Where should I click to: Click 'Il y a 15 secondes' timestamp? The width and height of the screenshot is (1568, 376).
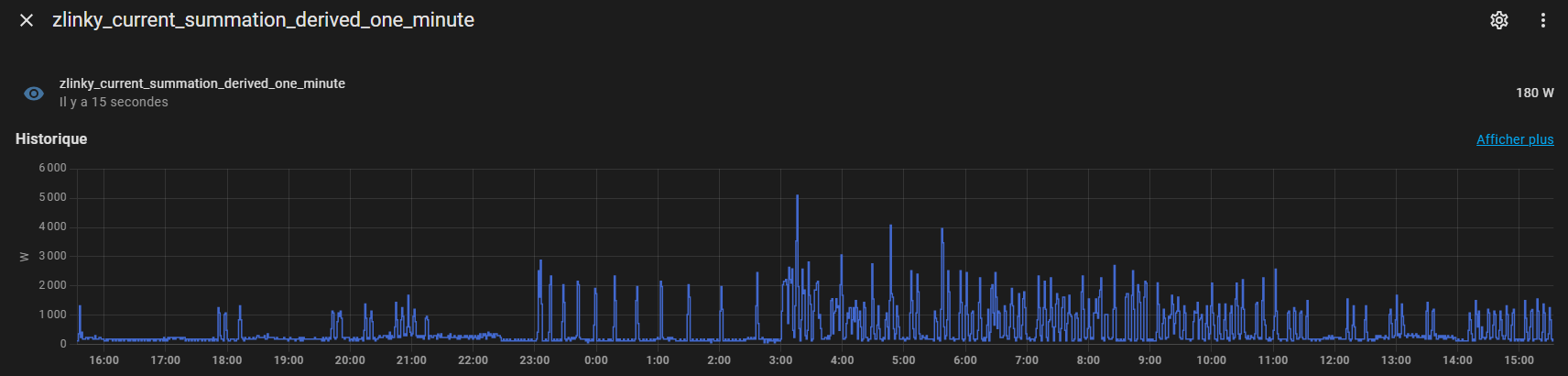[114, 102]
